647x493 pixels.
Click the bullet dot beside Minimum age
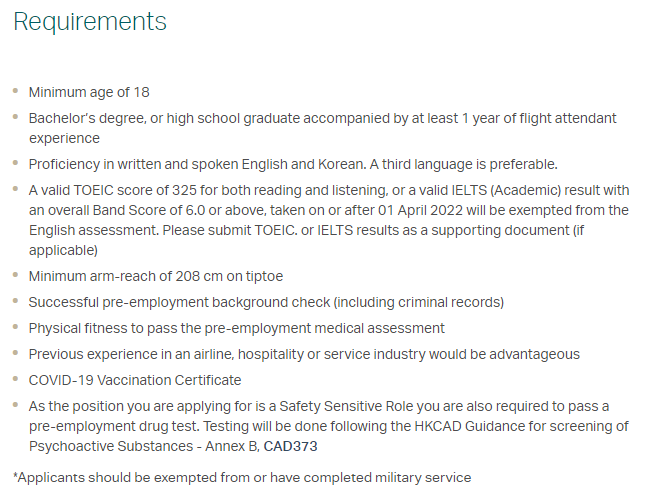16,91
